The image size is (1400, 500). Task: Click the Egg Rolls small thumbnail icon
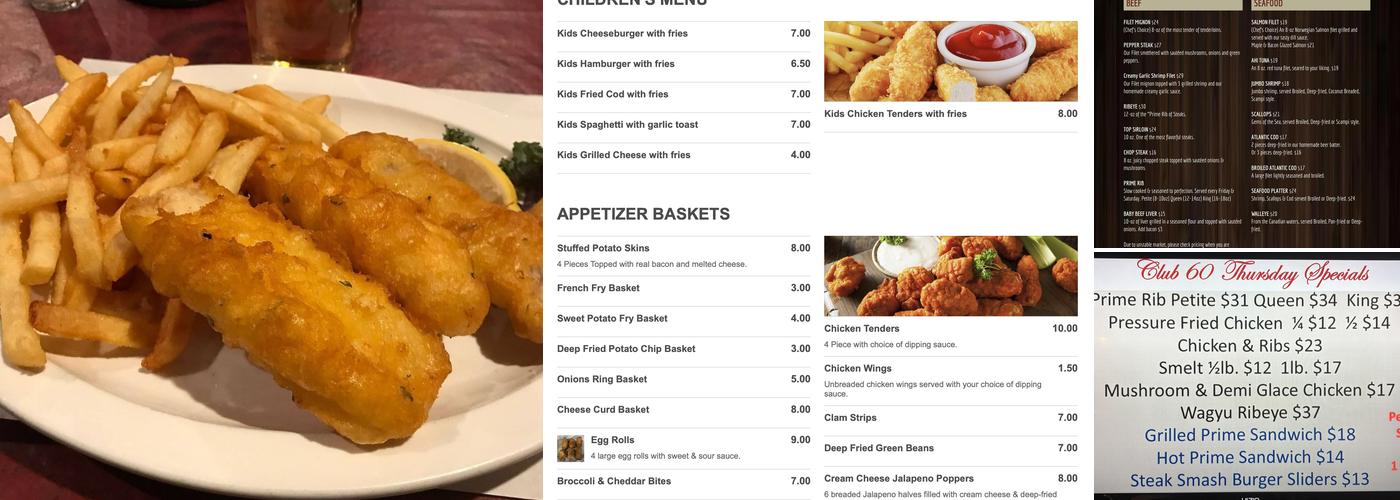(570, 448)
